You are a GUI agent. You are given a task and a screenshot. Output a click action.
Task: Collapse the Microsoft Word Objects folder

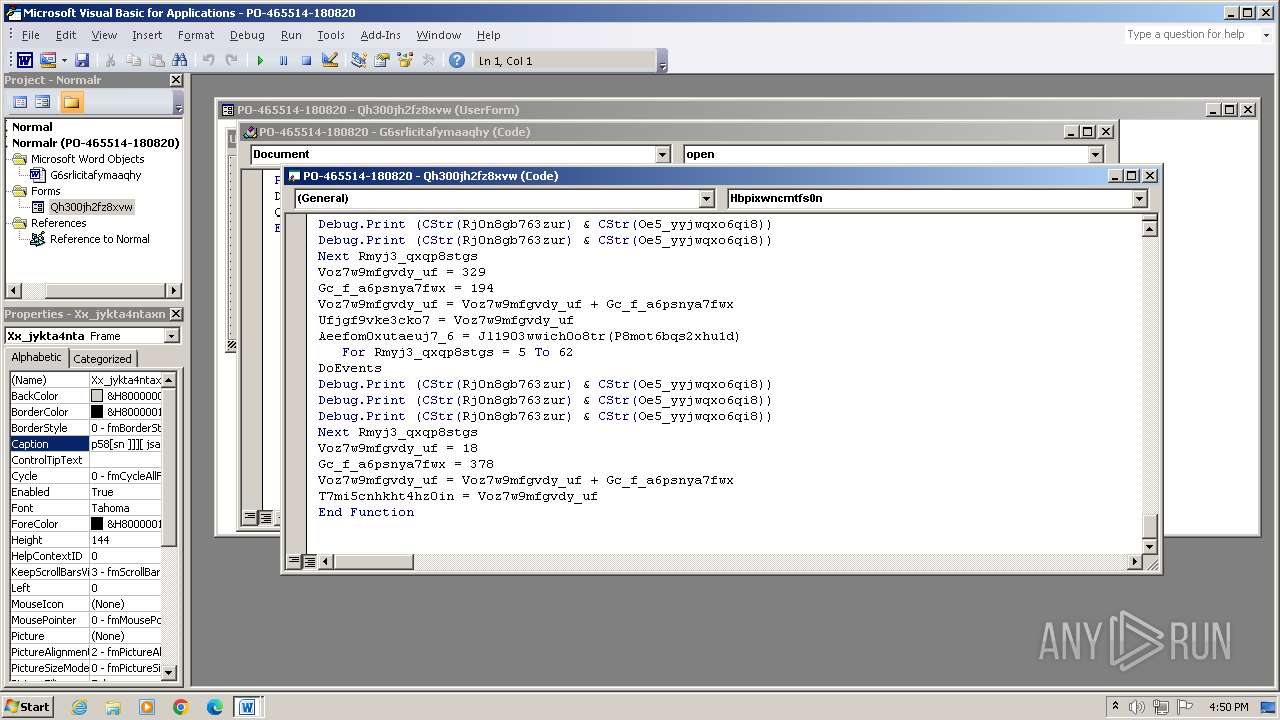(20, 159)
